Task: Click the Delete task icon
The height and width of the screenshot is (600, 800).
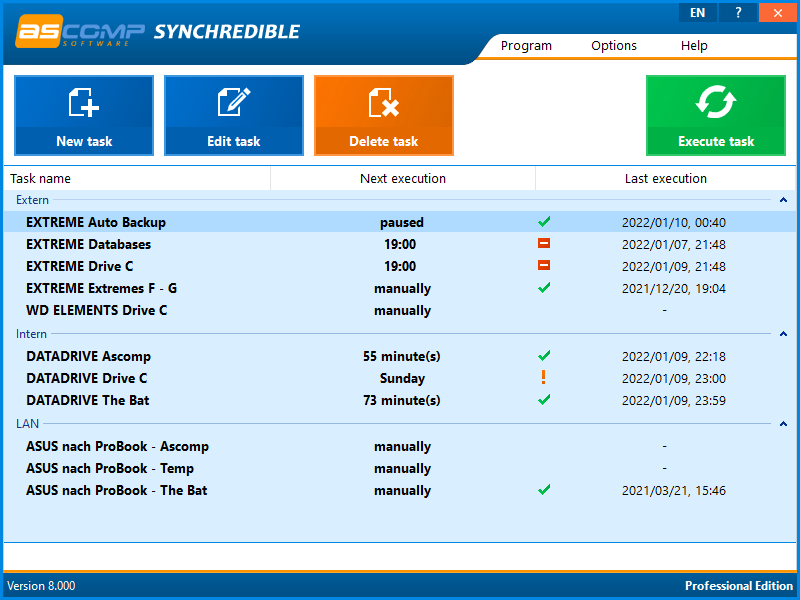Action: [383, 105]
